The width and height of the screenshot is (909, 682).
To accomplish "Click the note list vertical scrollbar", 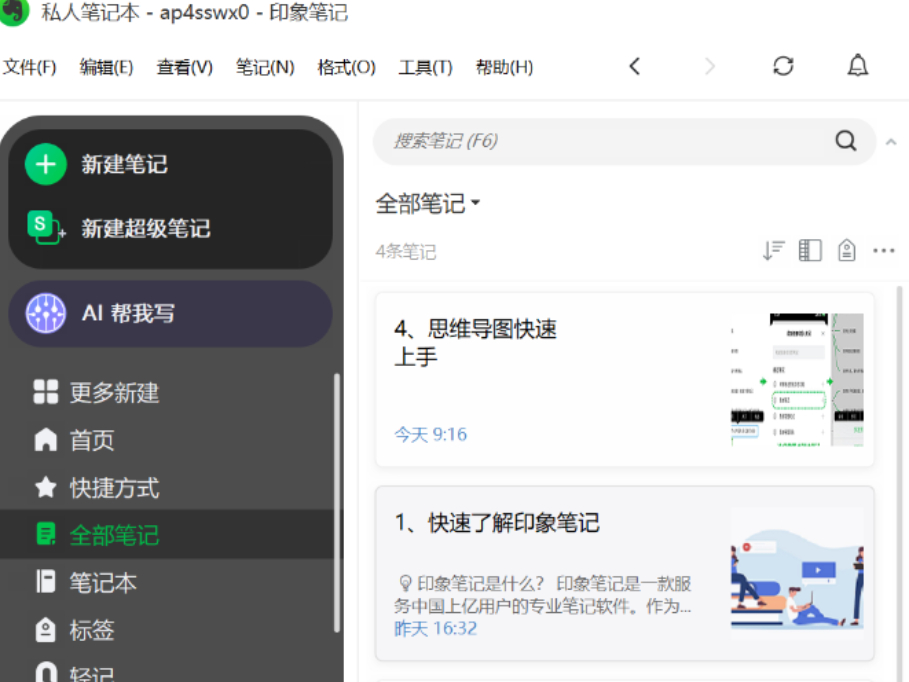I will 900,484.
